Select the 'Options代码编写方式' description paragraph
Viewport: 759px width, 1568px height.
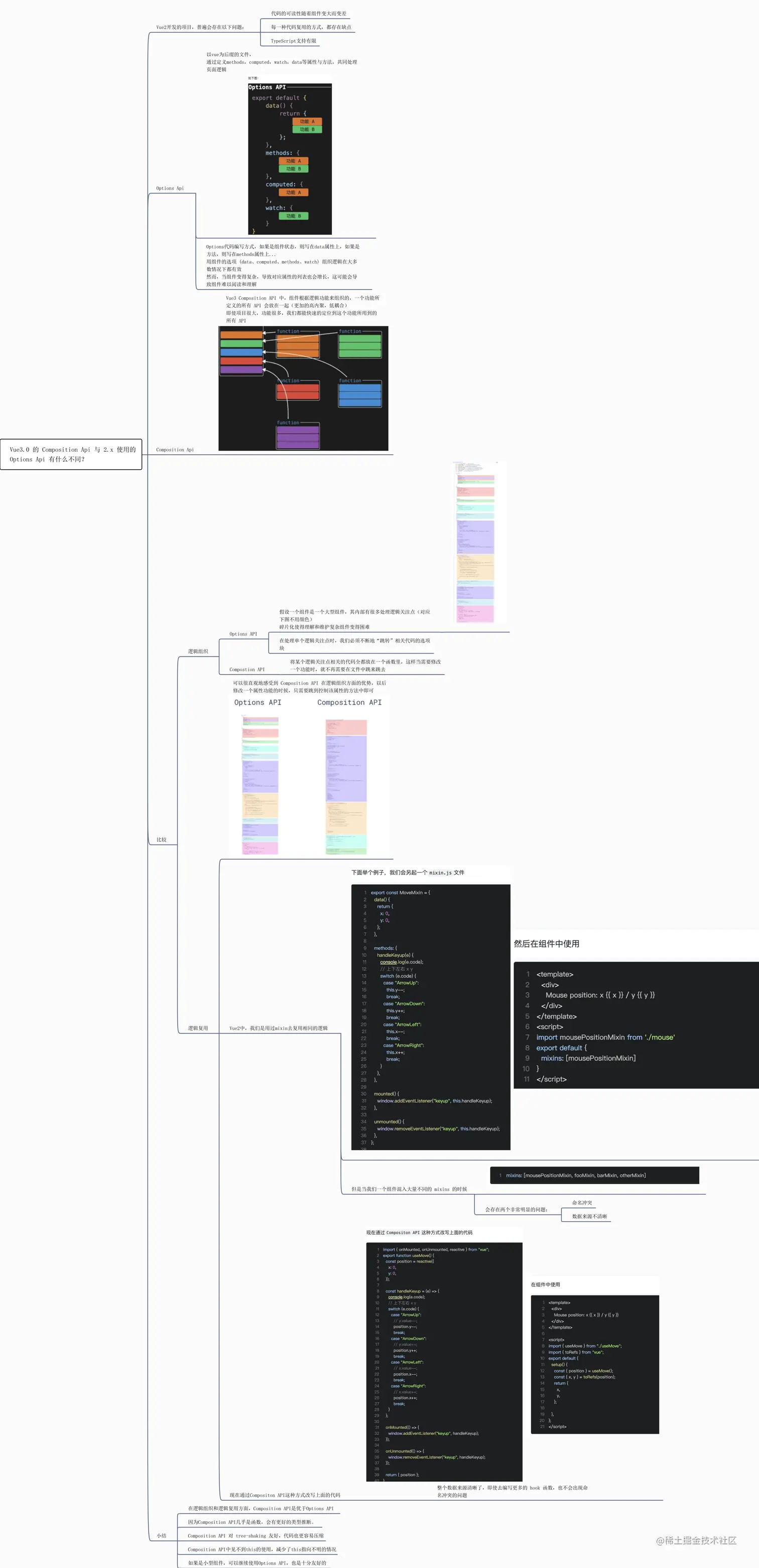coord(283,266)
